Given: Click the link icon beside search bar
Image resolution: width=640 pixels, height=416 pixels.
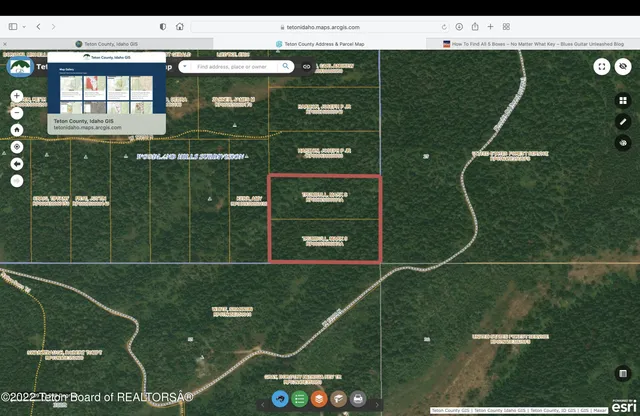Looking at the screenshot, I should (x=306, y=67).
